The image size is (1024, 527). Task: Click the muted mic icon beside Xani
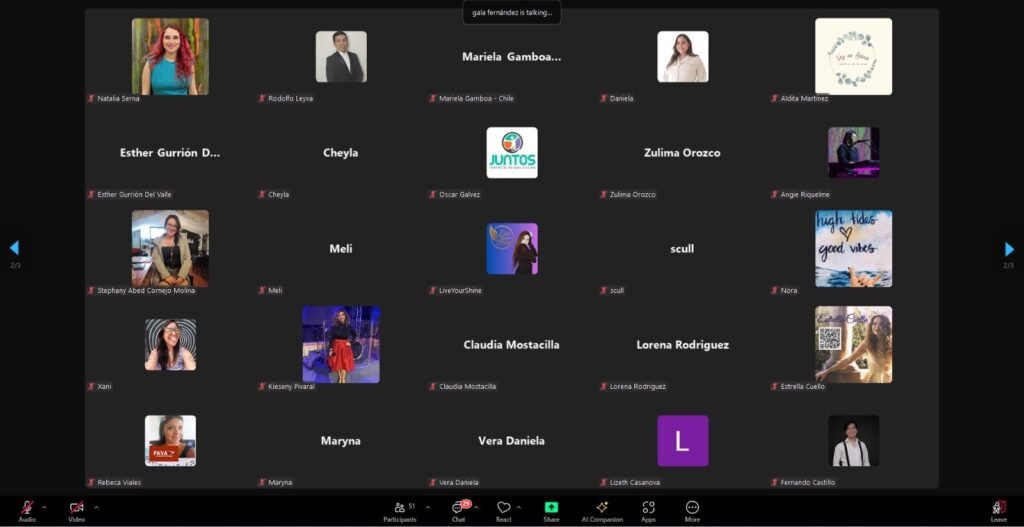91,387
